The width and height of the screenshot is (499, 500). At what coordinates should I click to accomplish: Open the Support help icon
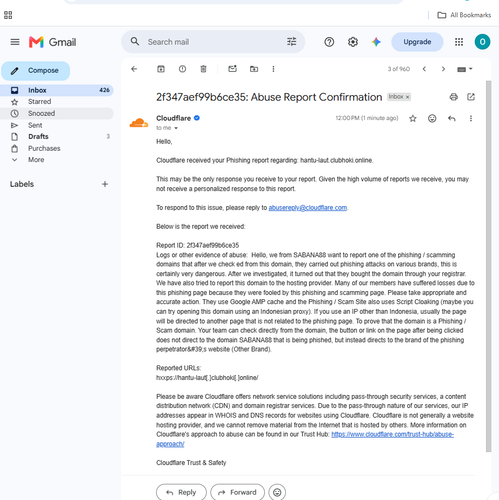point(329,42)
